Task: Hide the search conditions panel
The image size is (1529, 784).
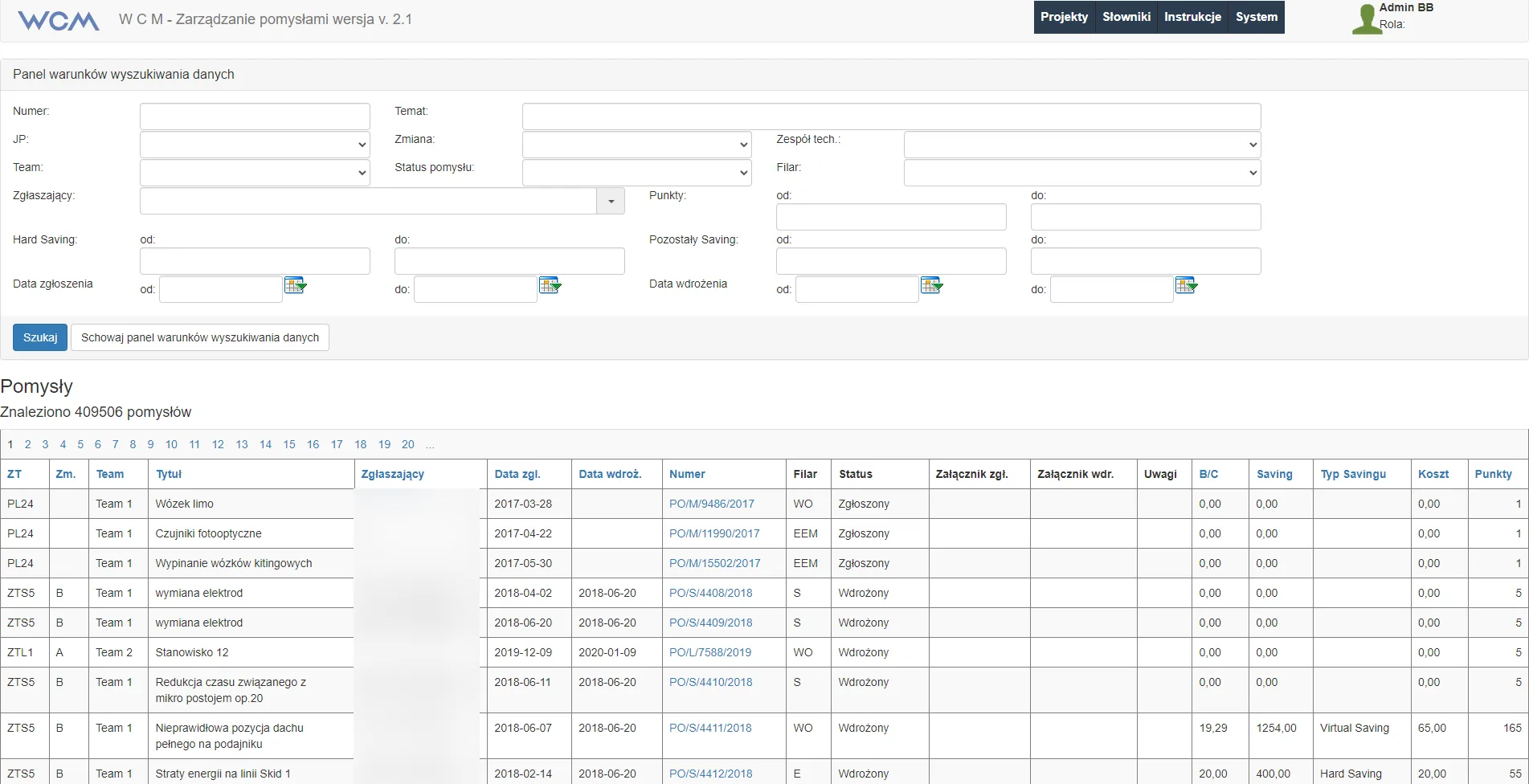Action: (x=200, y=337)
